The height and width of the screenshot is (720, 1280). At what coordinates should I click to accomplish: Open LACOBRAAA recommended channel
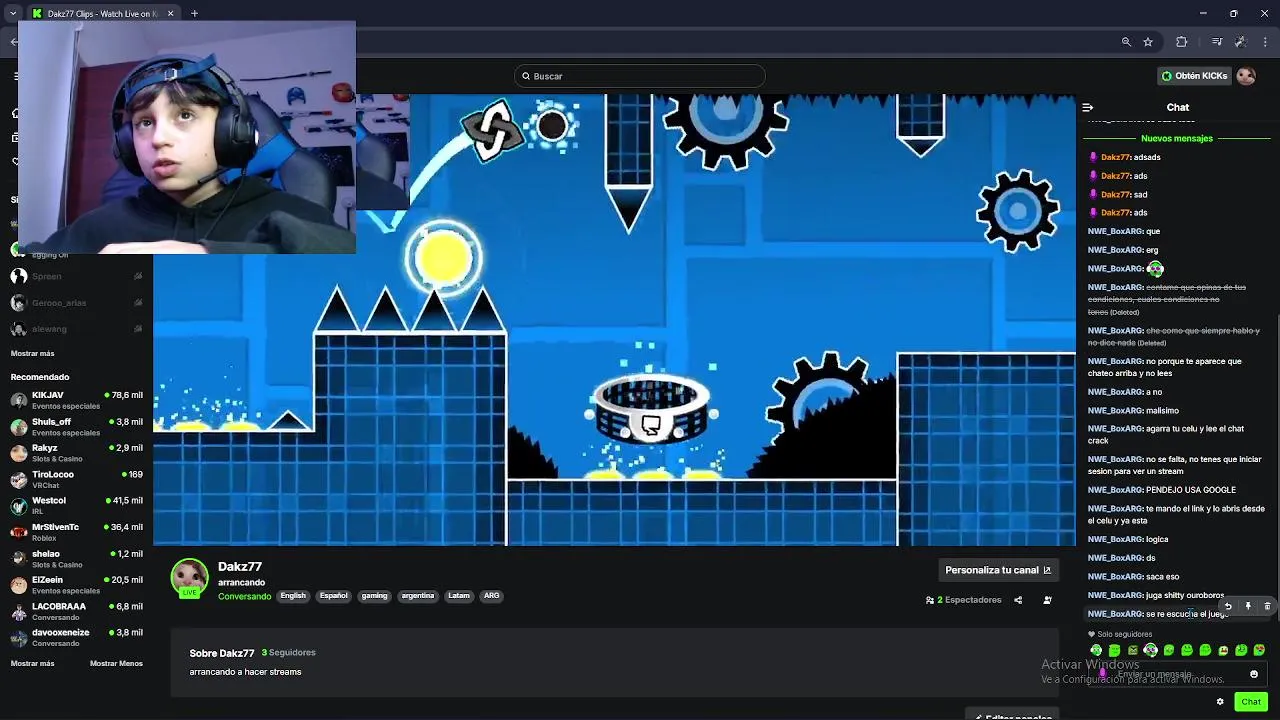click(76, 611)
